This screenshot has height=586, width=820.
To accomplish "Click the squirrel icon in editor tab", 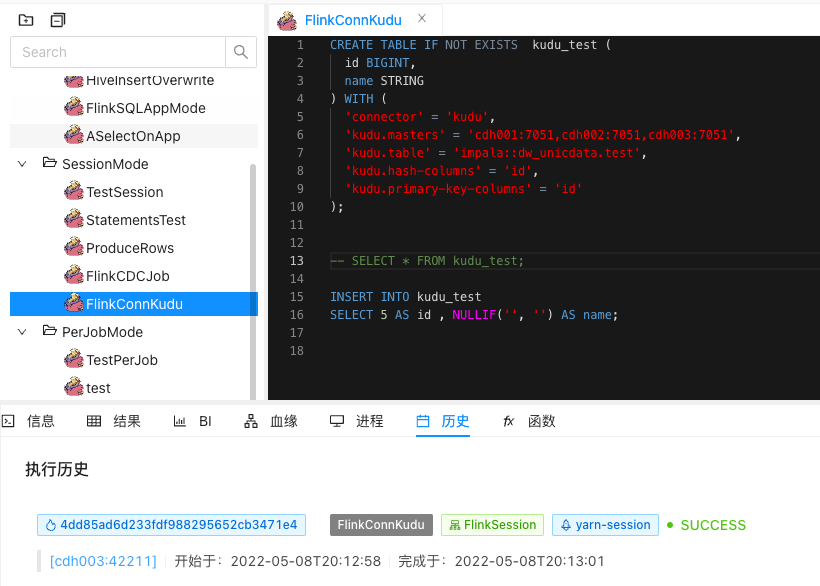I will coord(287,21).
